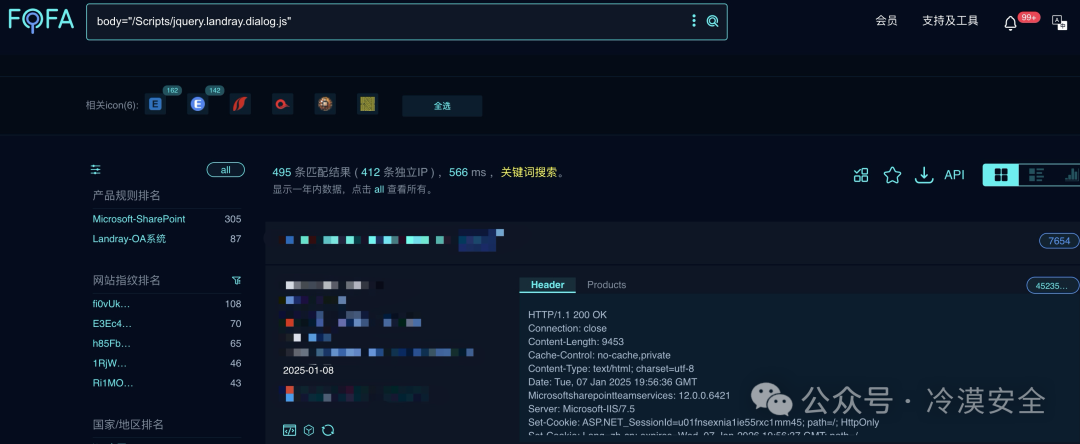Click the 产品规则排名 heading

click(127, 195)
